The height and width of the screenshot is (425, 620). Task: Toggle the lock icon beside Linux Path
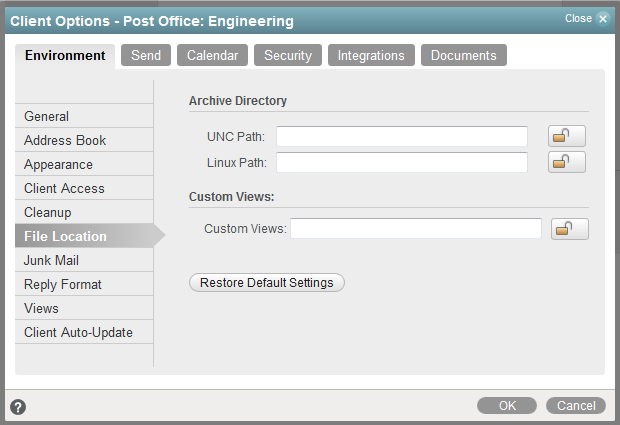pos(567,163)
